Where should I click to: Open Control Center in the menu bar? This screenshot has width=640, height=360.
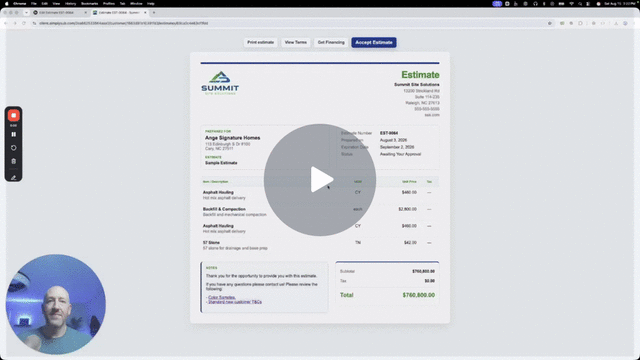[x=588, y=4]
